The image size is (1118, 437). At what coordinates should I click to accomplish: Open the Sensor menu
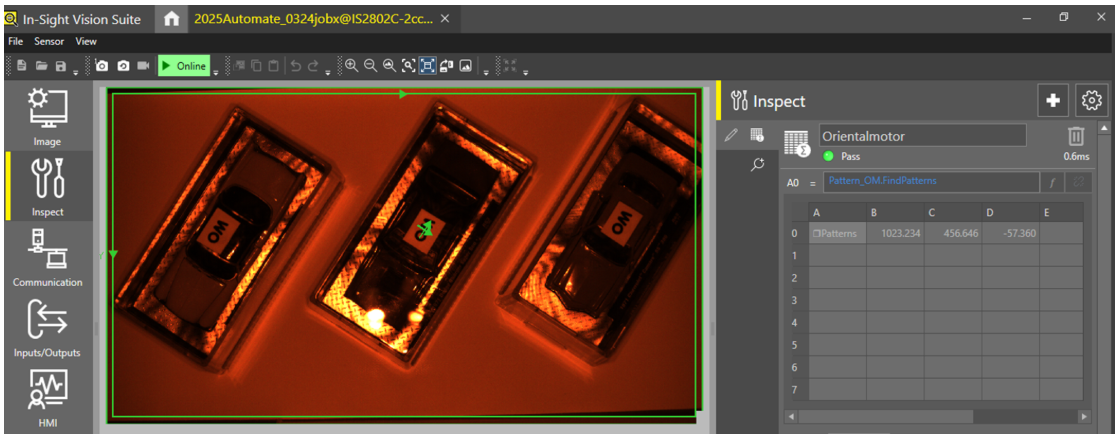(49, 42)
